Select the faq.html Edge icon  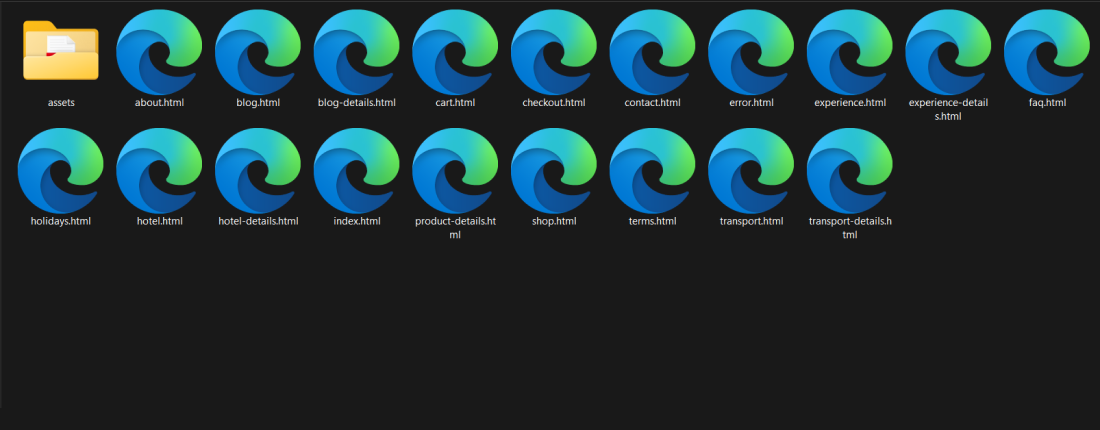(x=1047, y=52)
